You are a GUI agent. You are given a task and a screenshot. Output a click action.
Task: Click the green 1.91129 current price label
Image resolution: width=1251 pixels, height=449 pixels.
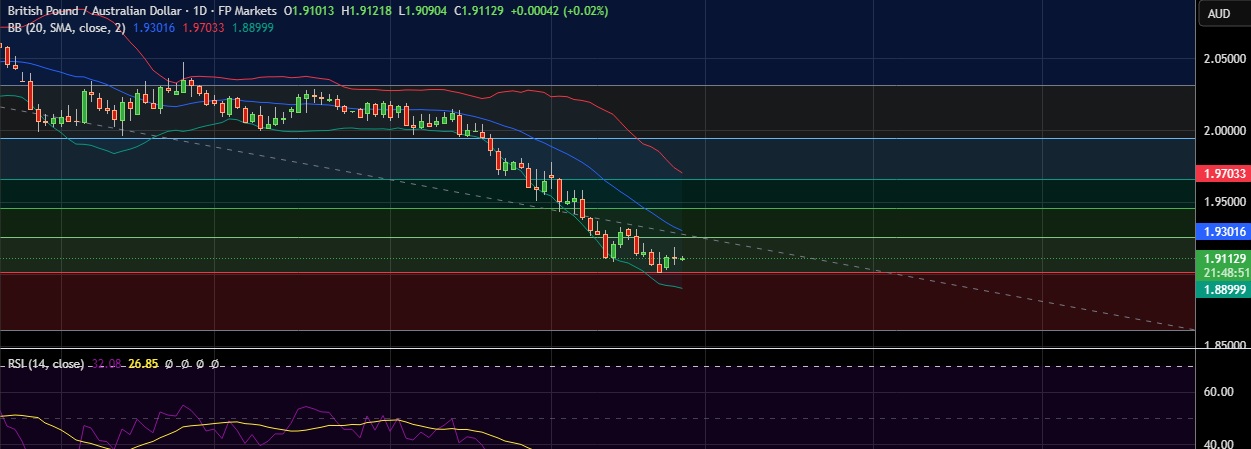point(1223,258)
